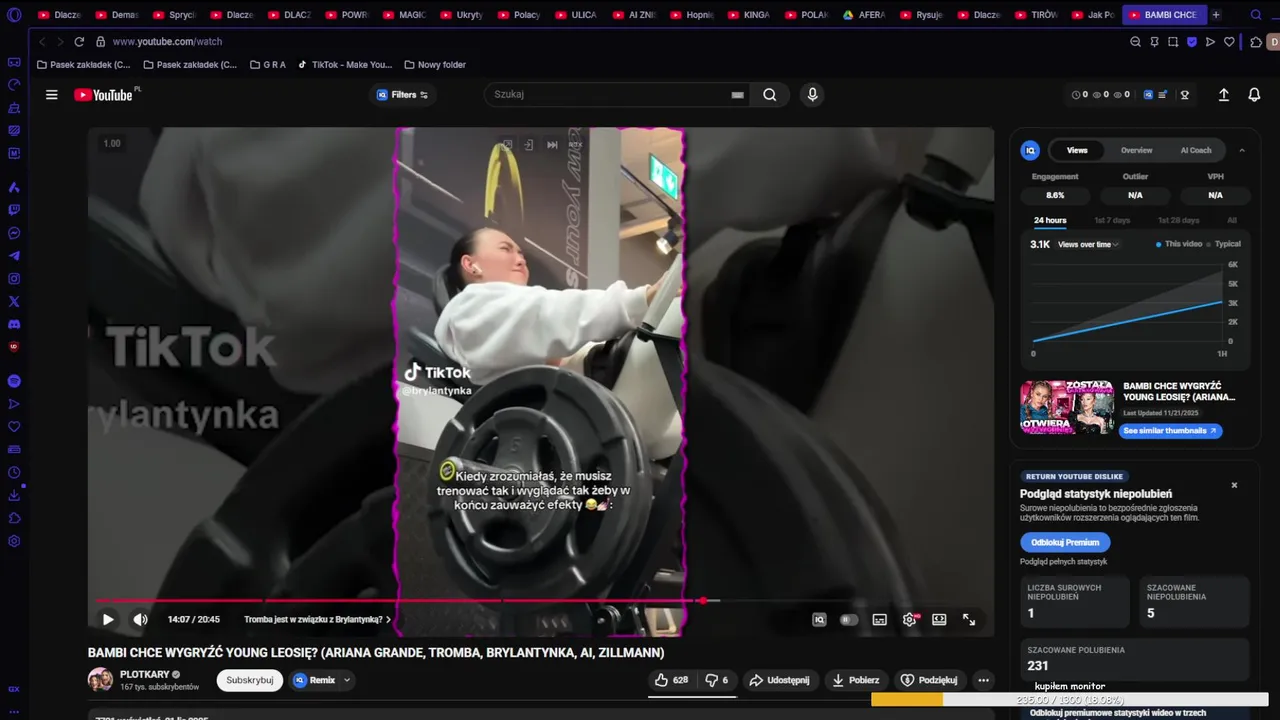Select the 'All' range tab
This screenshot has width=1280, height=720.
click(1232, 220)
